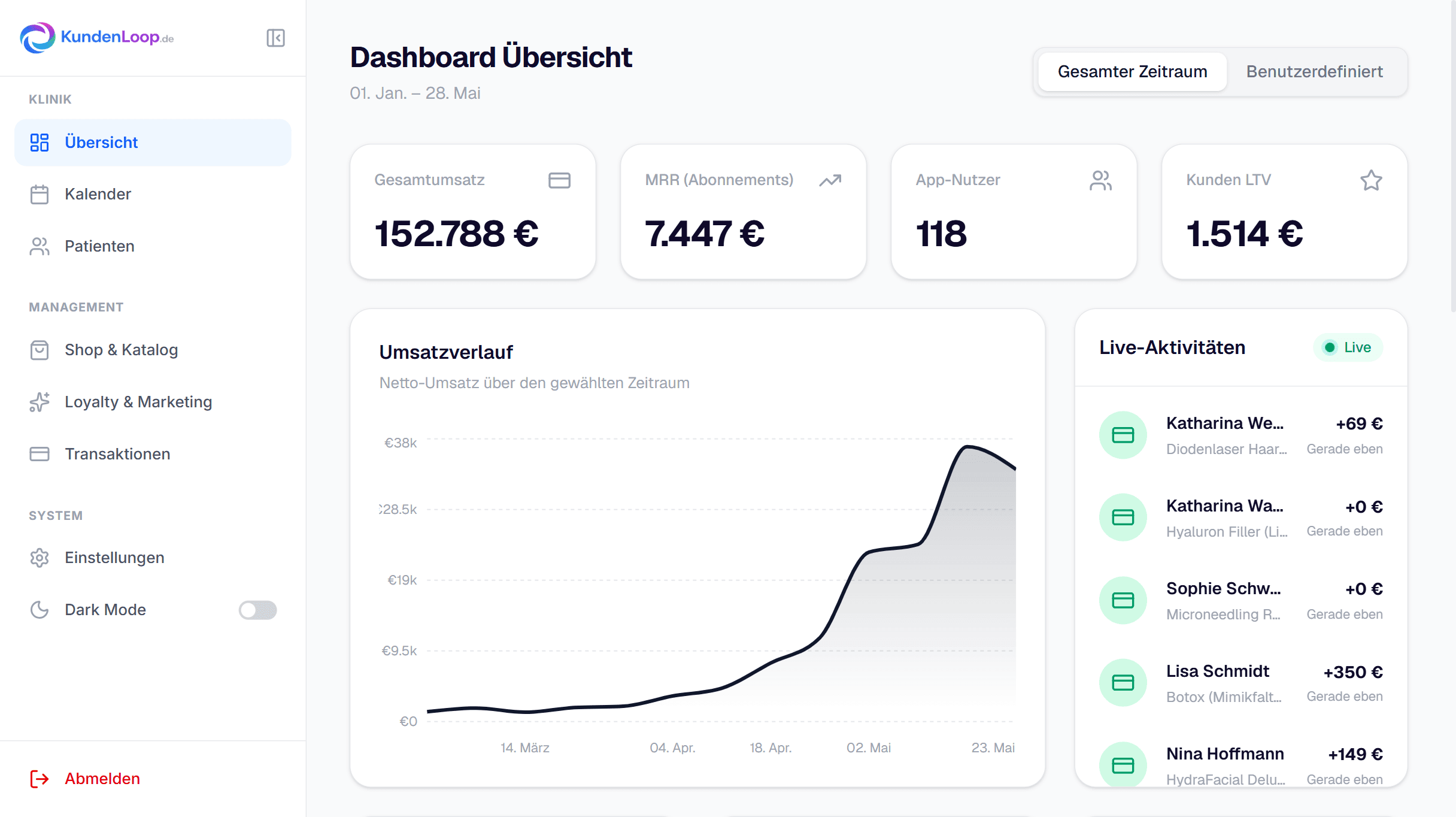Select the Gesamtumsatz value 152.788 €
Image resolution: width=1456 pixels, height=817 pixels.
click(456, 234)
